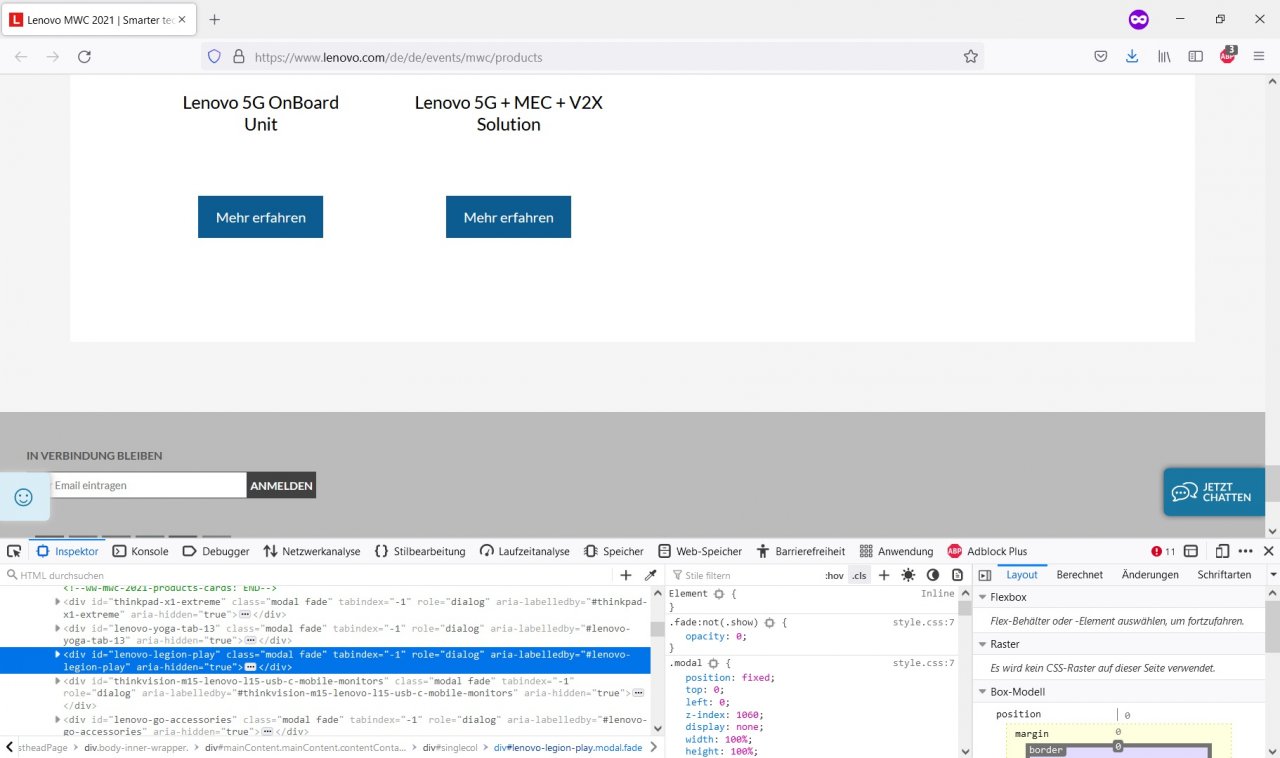Open the Stilbearbeitung tab

420,551
